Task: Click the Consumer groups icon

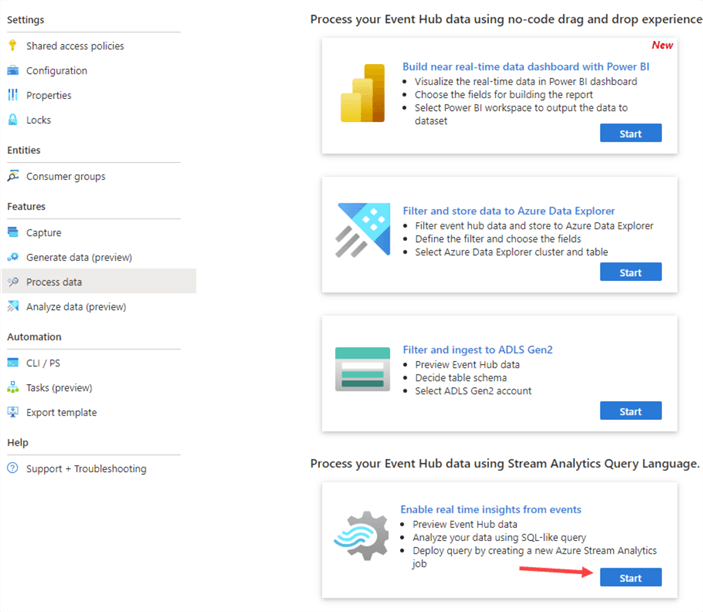Action: click(13, 176)
